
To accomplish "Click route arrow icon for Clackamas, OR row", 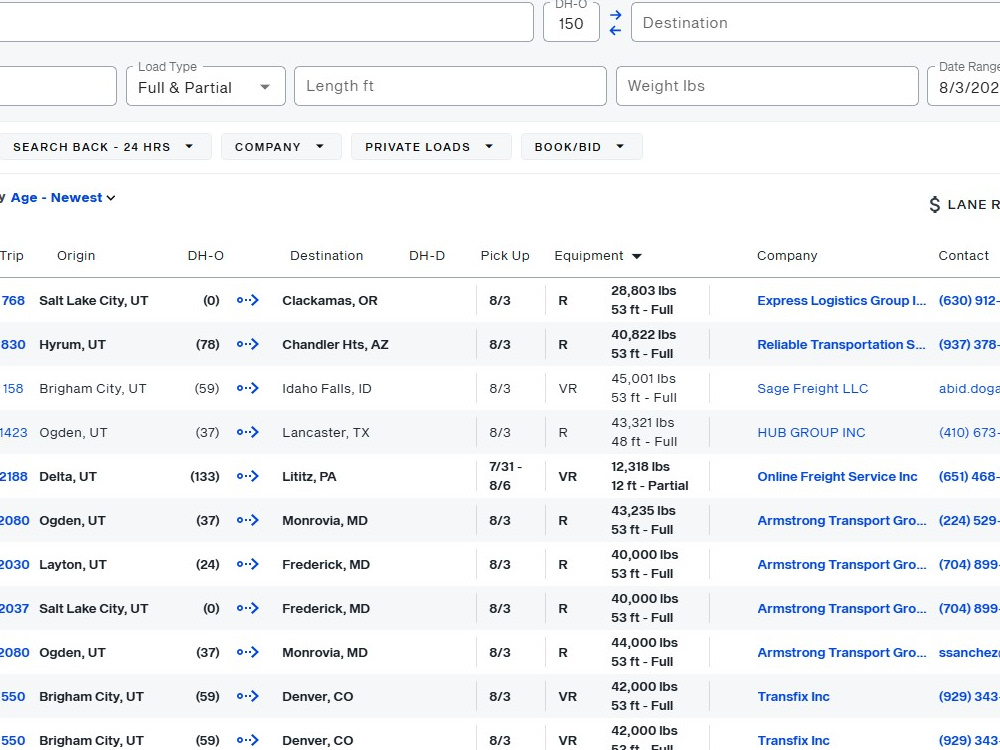I will [x=247, y=300].
